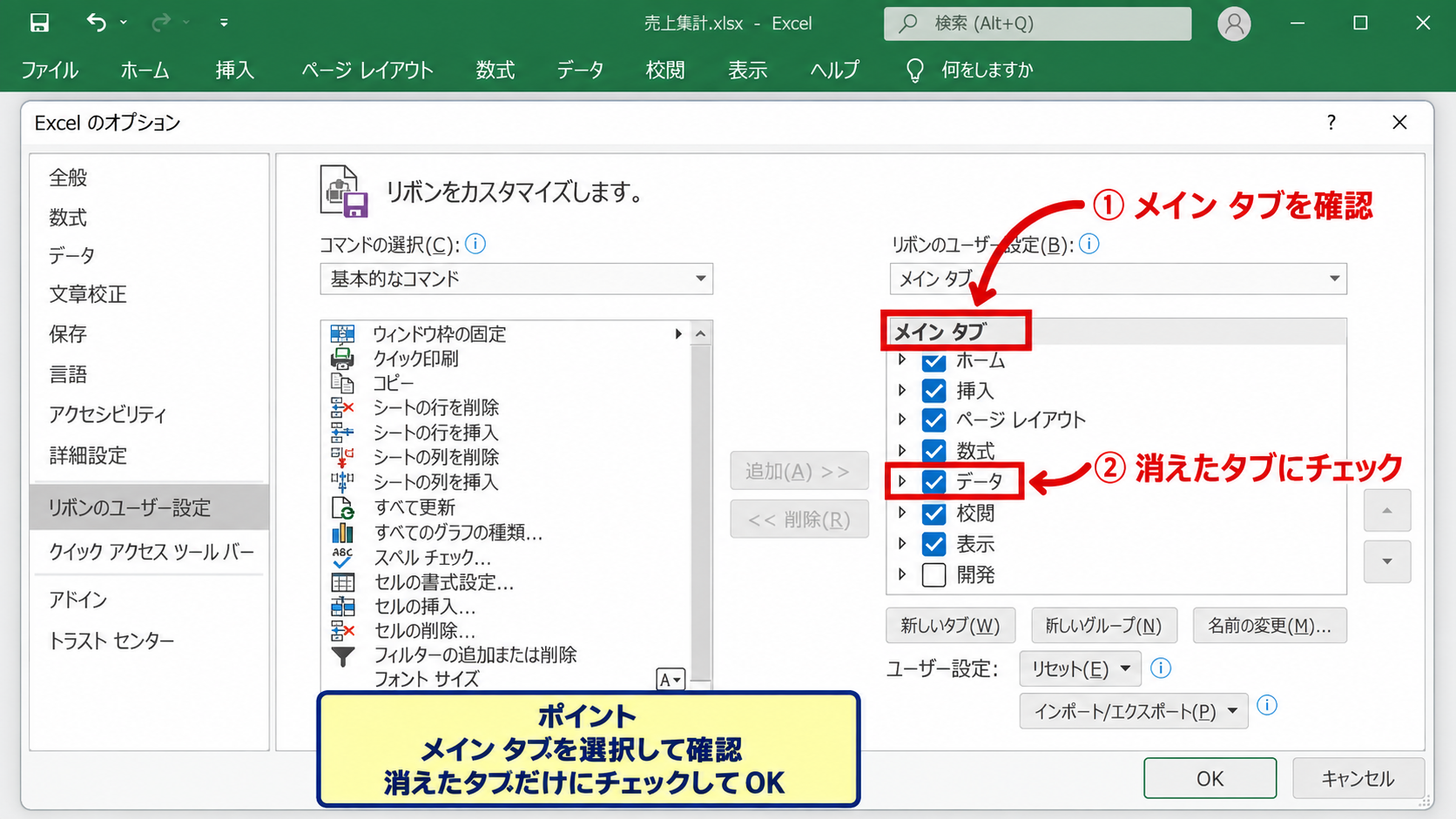Click the move-up arrow button

tap(1387, 510)
